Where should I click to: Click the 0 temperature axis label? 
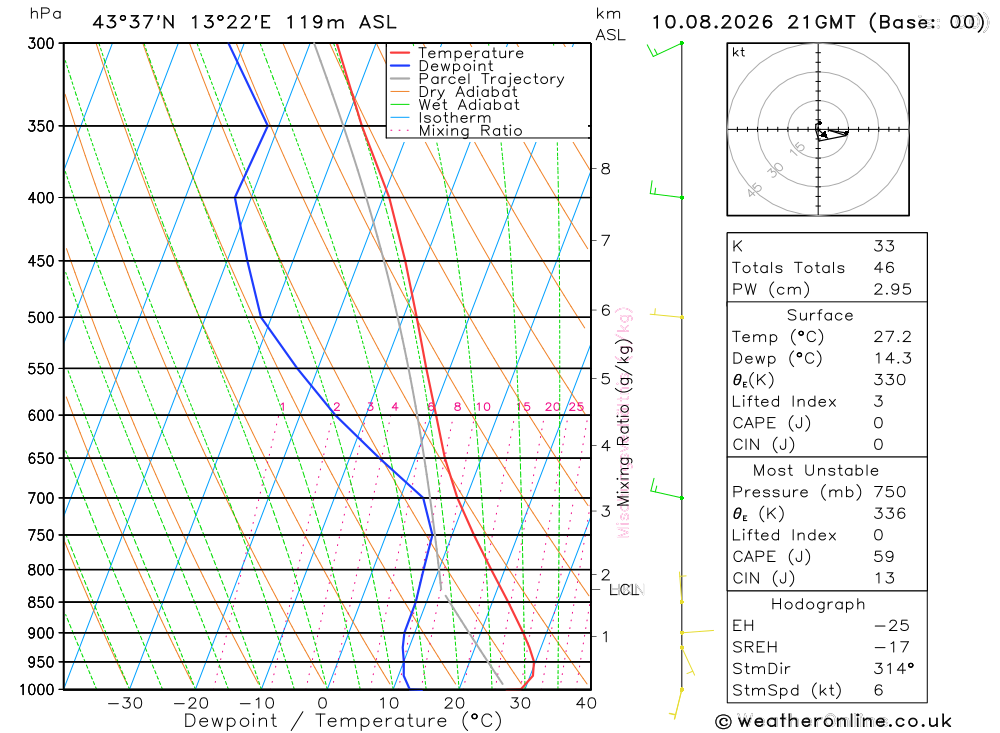[323, 704]
